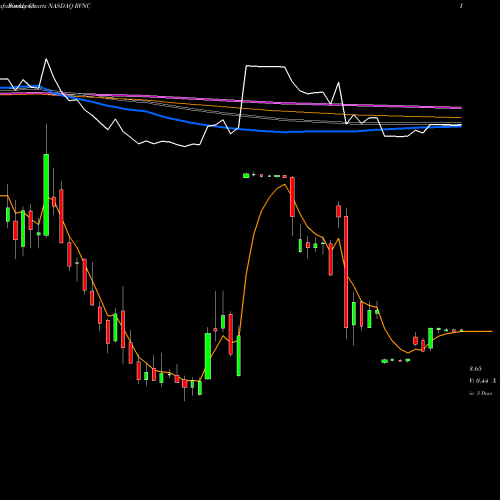Click the 'in 3 Days' label
This screenshot has width=500, height=500.
(x=480, y=393)
